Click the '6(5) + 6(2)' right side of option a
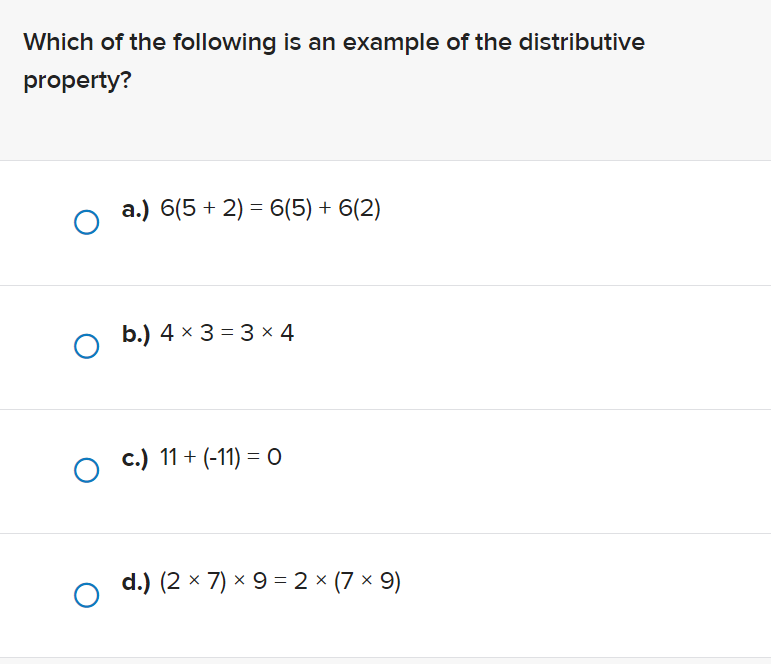Image resolution: width=771 pixels, height=664 pixels. pos(325,209)
